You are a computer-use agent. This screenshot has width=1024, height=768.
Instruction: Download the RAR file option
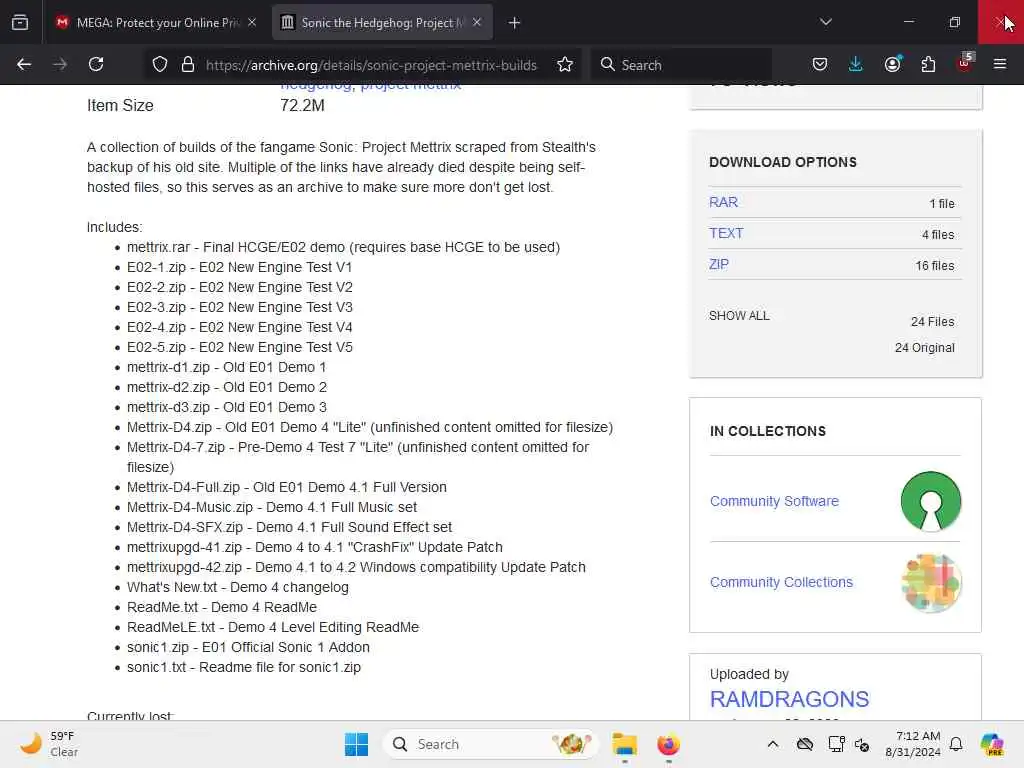(723, 202)
